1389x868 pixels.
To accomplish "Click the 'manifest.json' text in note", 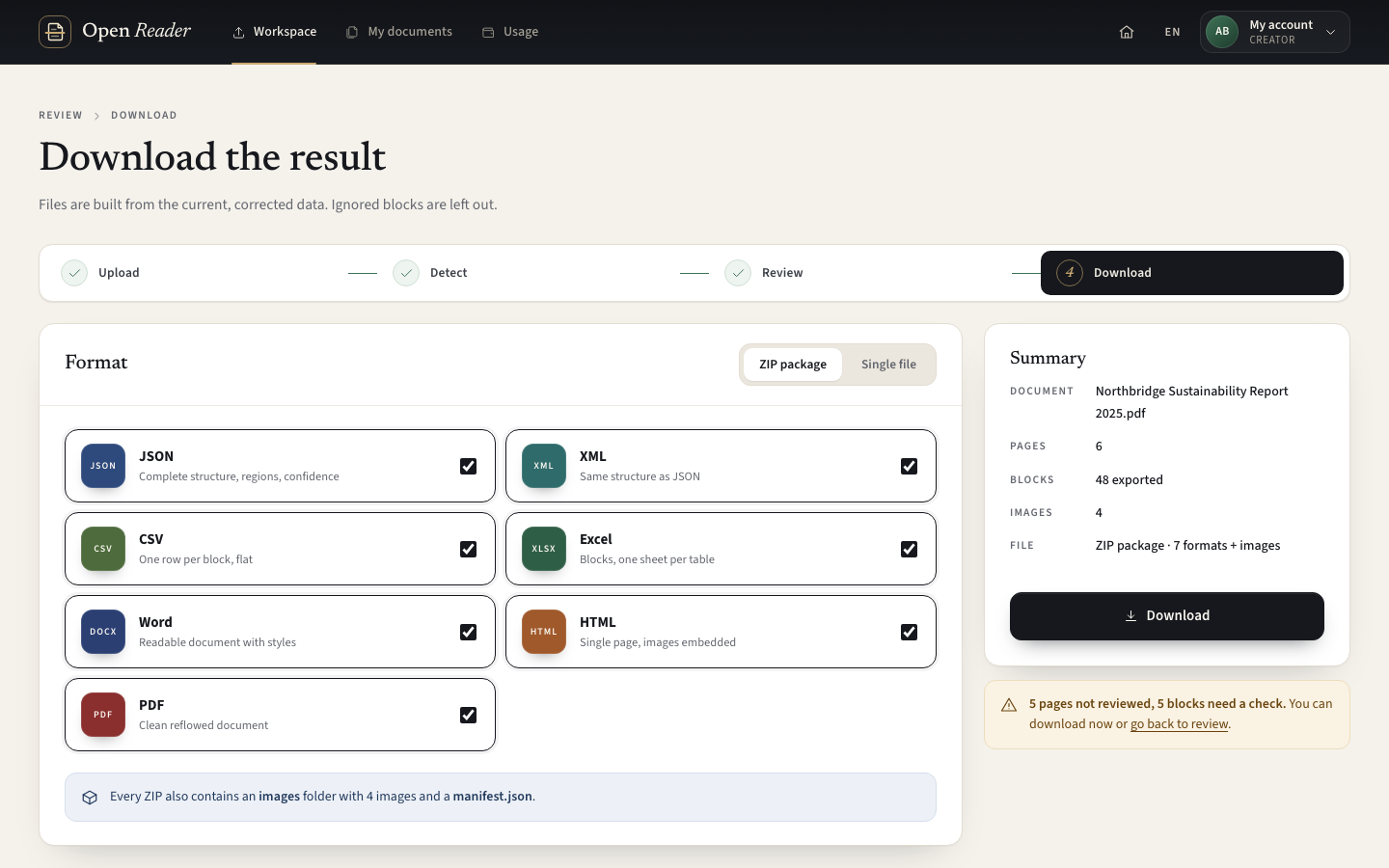I will click(x=492, y=797).
